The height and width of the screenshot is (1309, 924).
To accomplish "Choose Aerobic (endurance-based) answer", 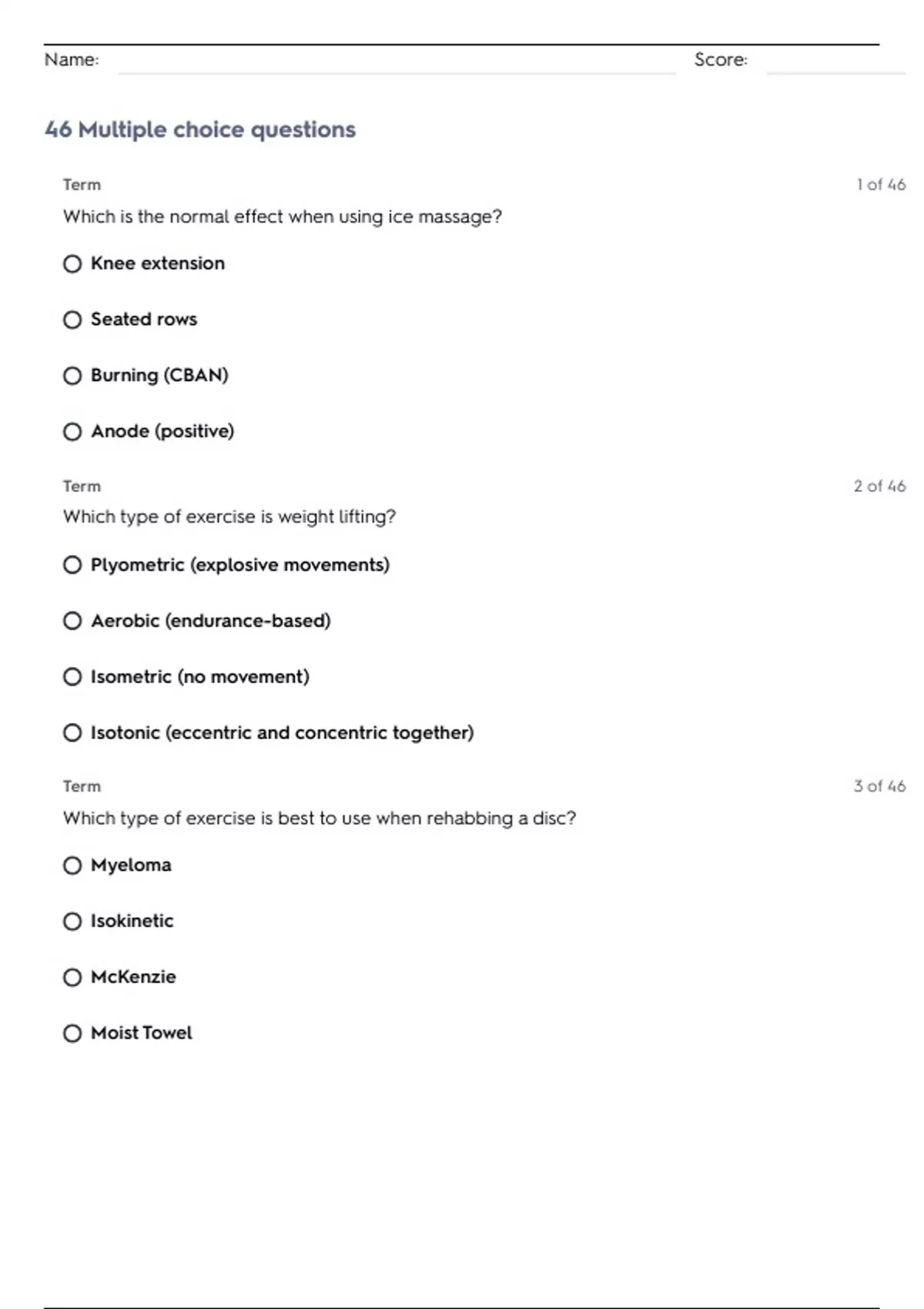I will (72, 621).
